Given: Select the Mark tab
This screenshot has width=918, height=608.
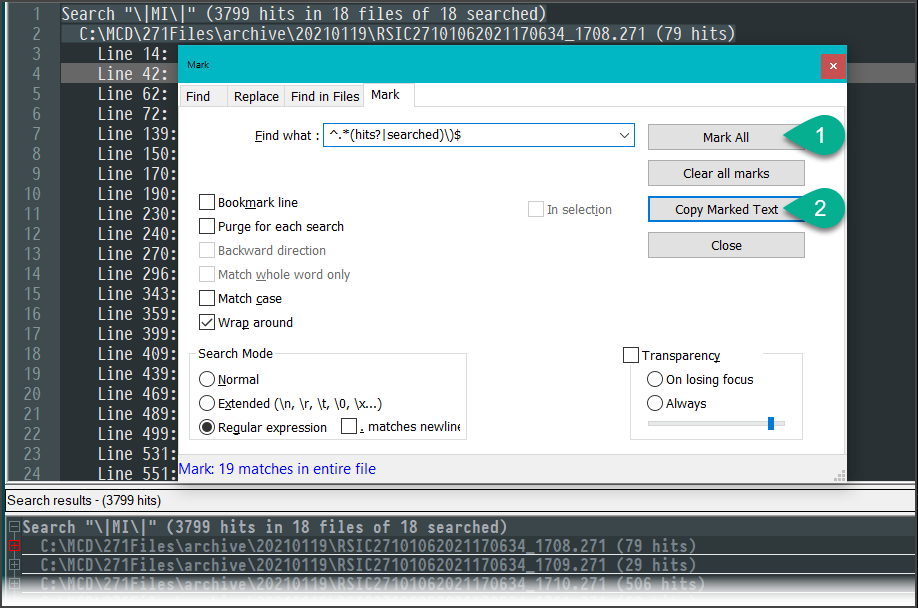Looking at the screenshot, I should [x=385, y=95].
